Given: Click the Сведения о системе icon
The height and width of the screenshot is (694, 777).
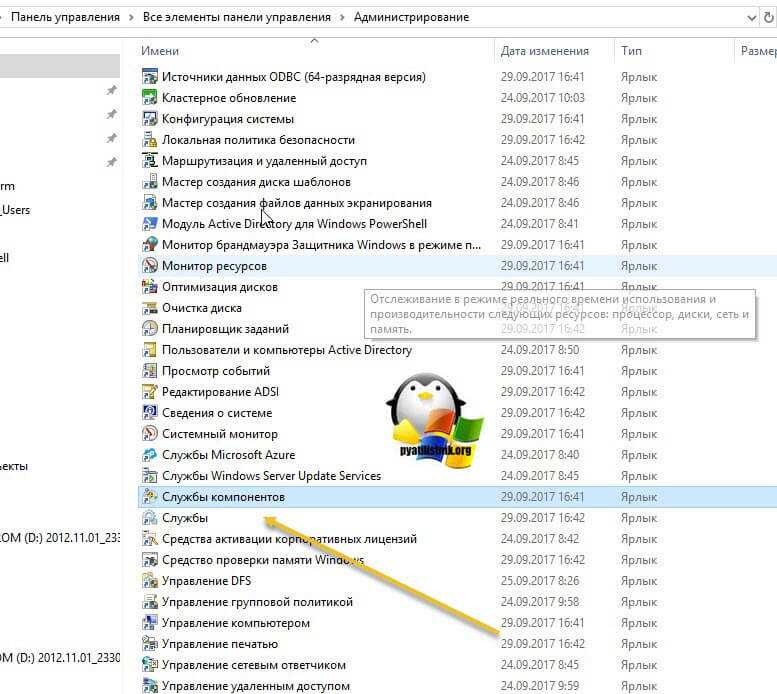Looking at the screenshot, I should 150,413.
